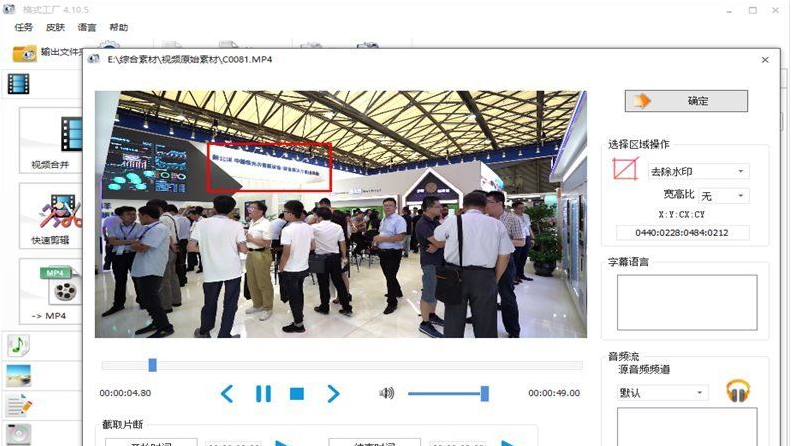Image resolution: width=791 pixels, height=446 pixels.
Task: Expand the 宽高比 aspect ratio dropdown
Action: [x=722, y=196]
